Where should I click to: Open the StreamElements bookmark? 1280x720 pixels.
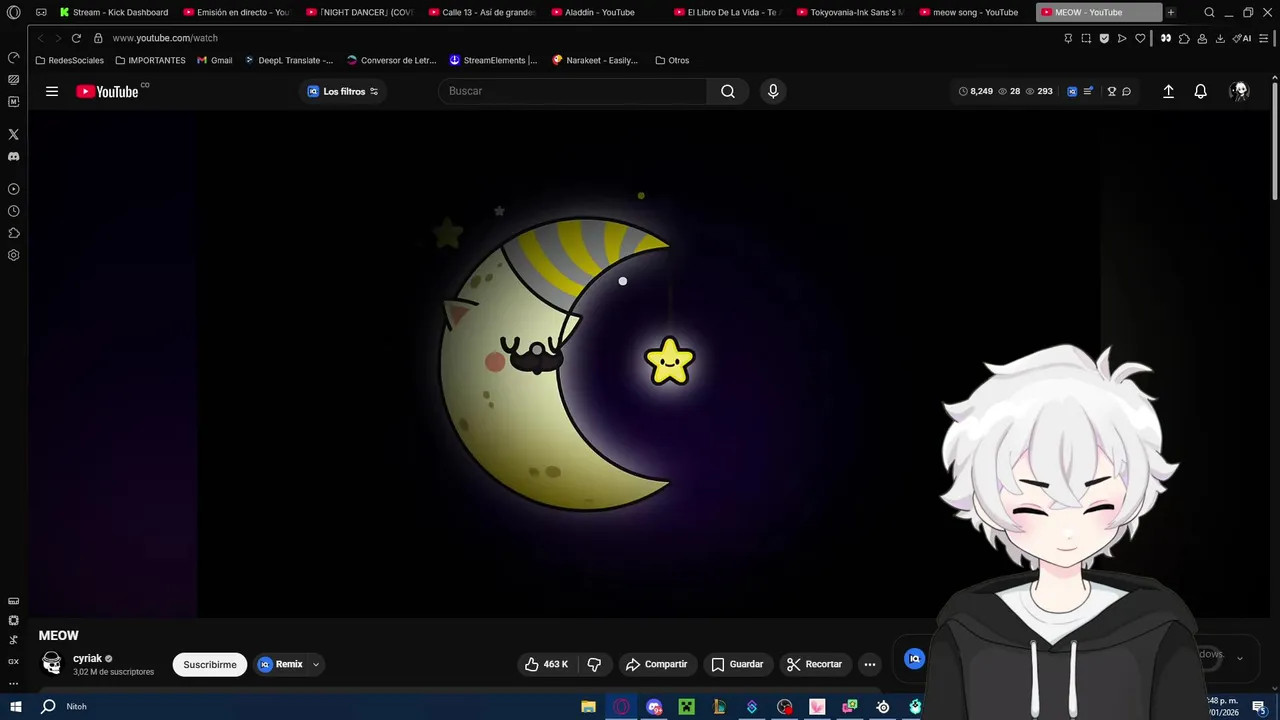pos(493,60)
